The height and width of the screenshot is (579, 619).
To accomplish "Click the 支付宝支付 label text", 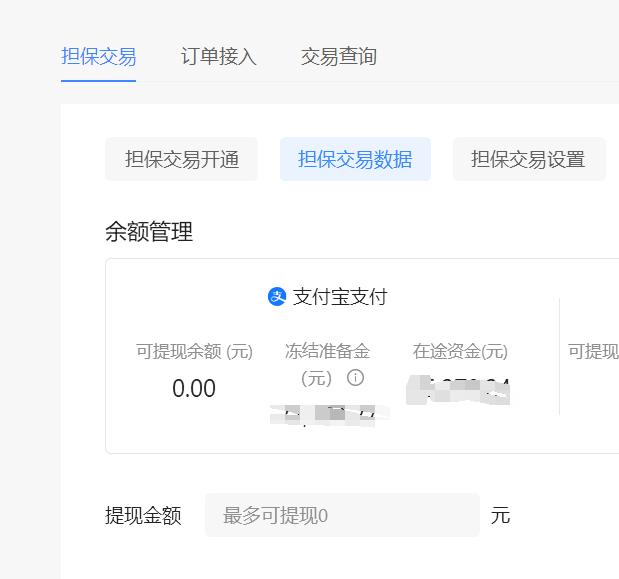I will [339, 297].
